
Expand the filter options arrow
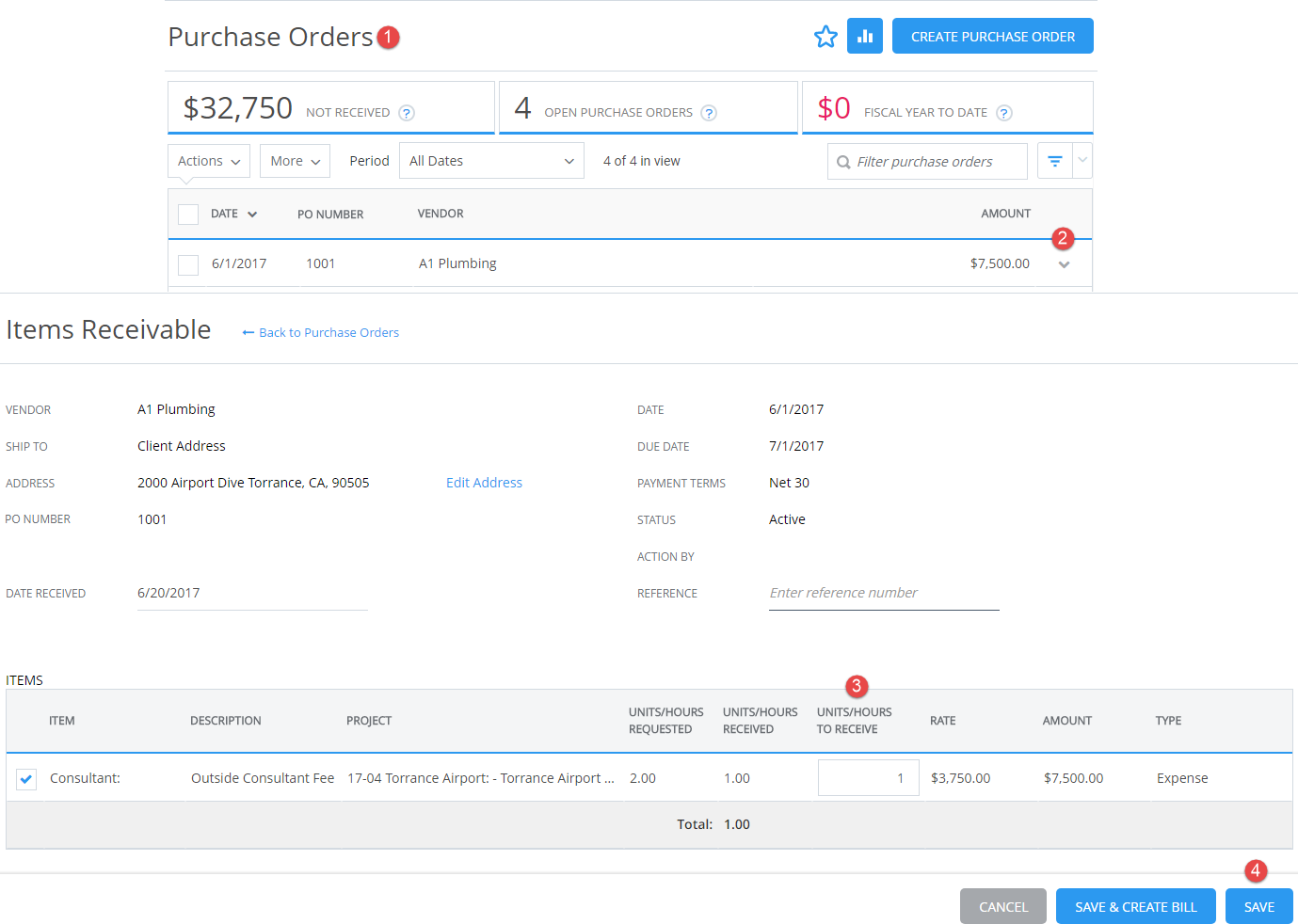[1082, 161]
